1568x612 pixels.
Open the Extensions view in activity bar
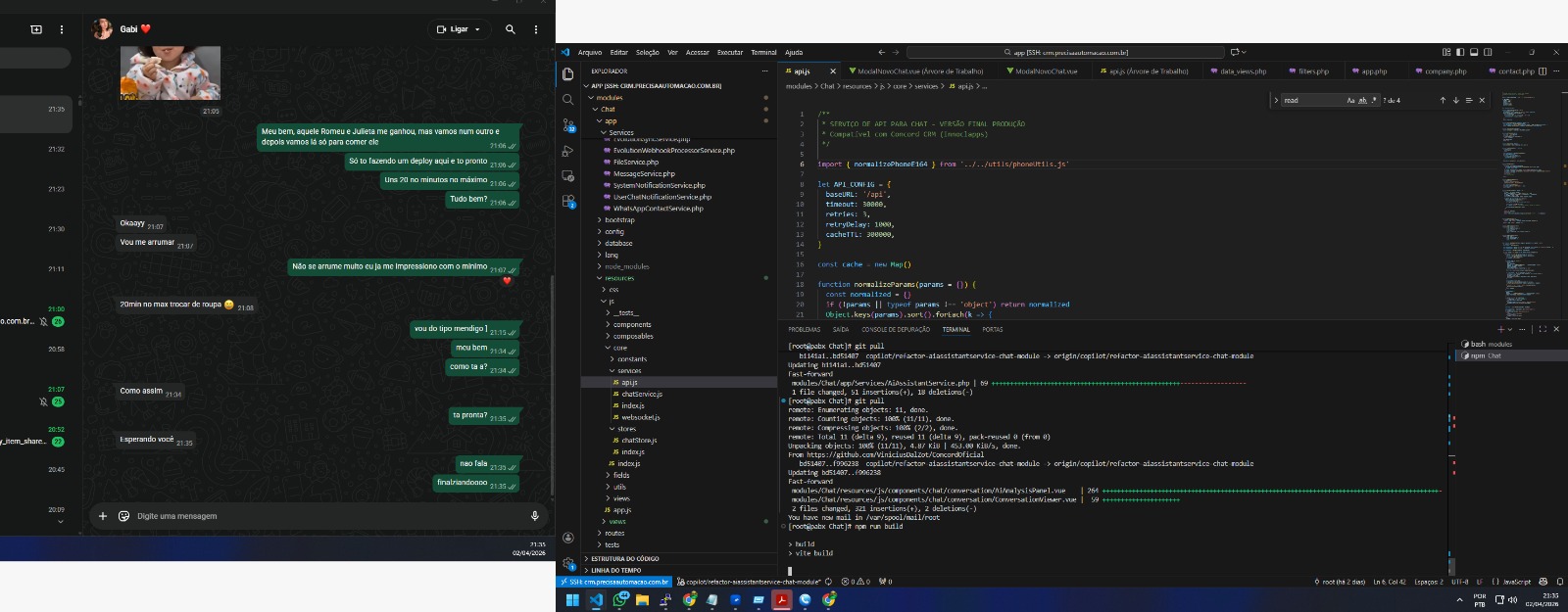(568, 201)
